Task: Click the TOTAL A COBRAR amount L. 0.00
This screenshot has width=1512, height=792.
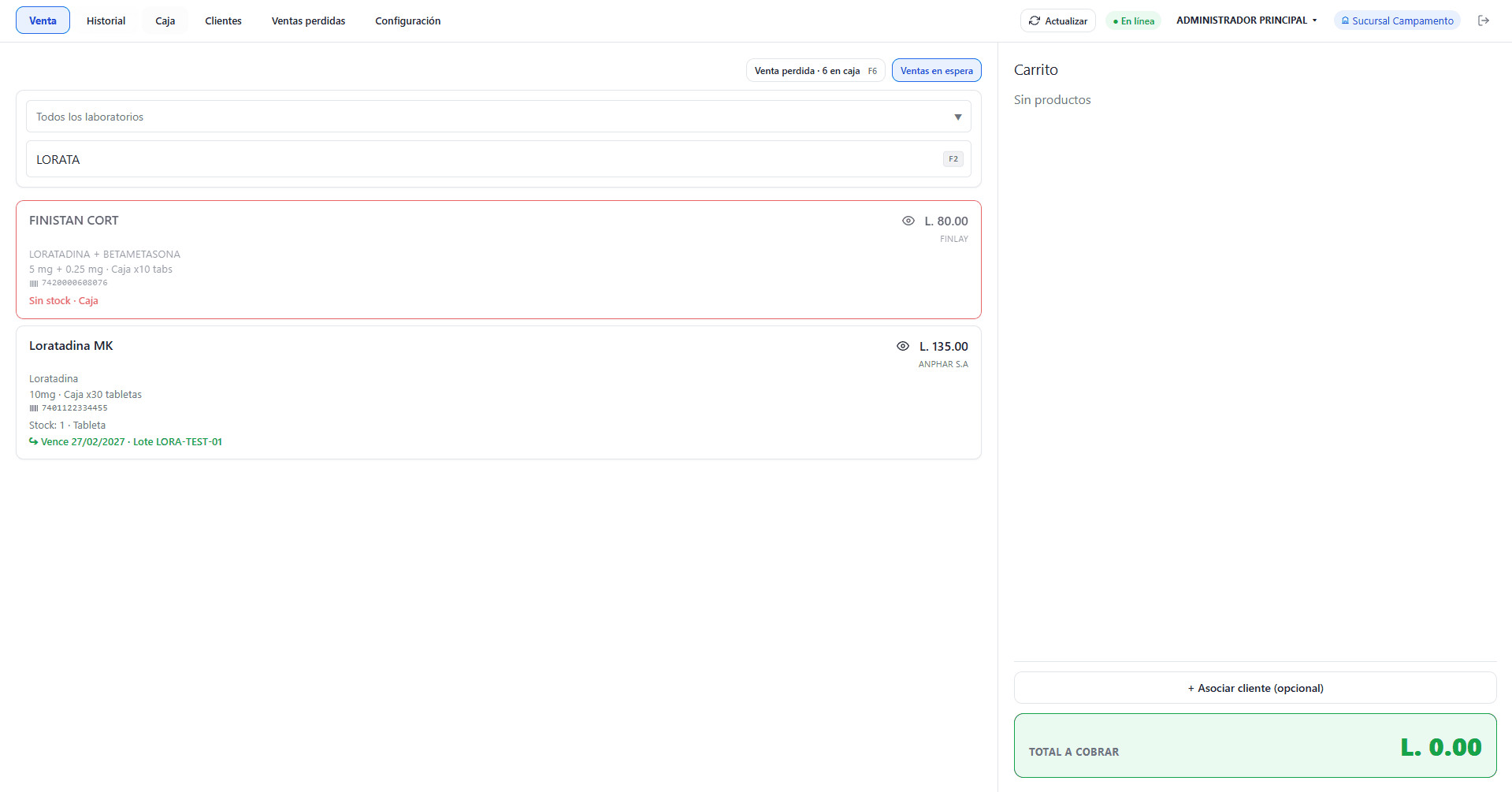Action: click(1441, 747)
